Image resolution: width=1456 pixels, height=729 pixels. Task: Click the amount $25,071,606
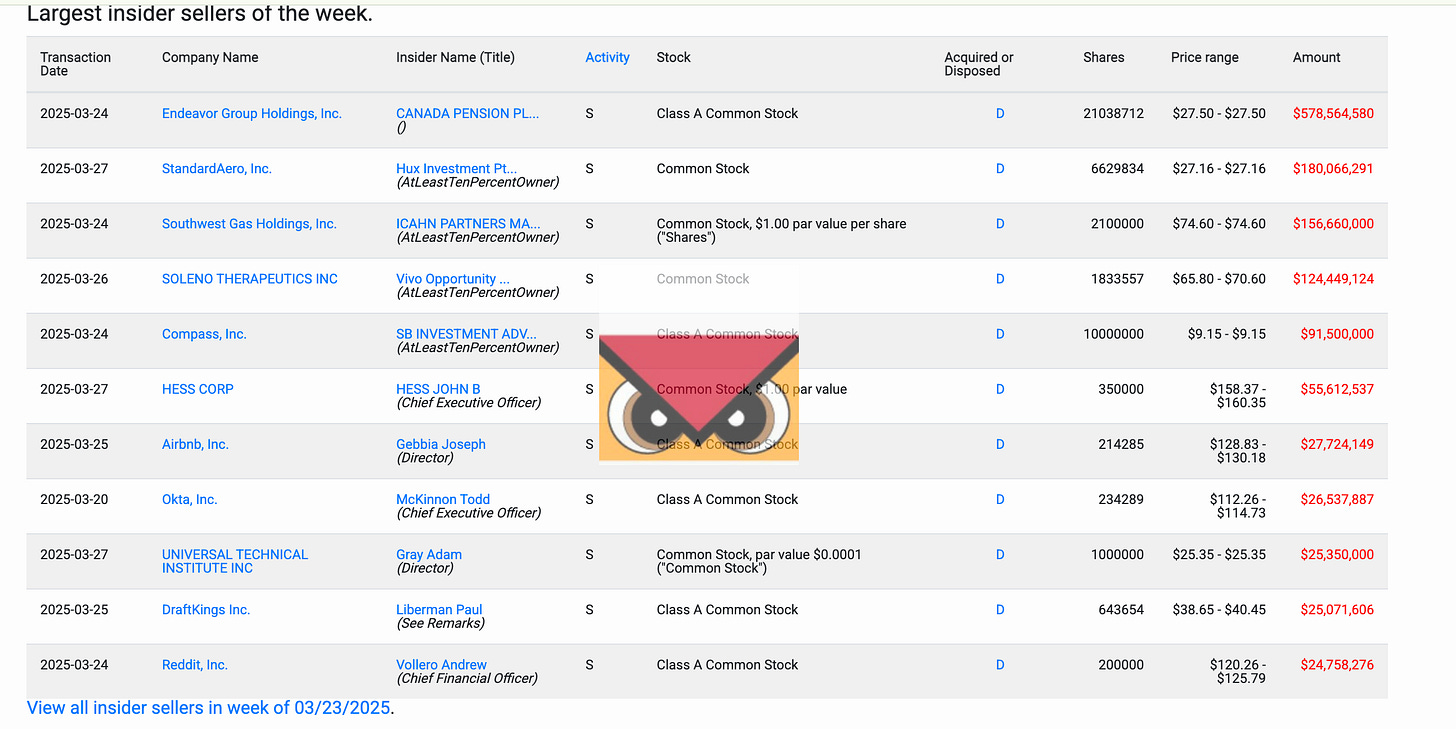1337,610
